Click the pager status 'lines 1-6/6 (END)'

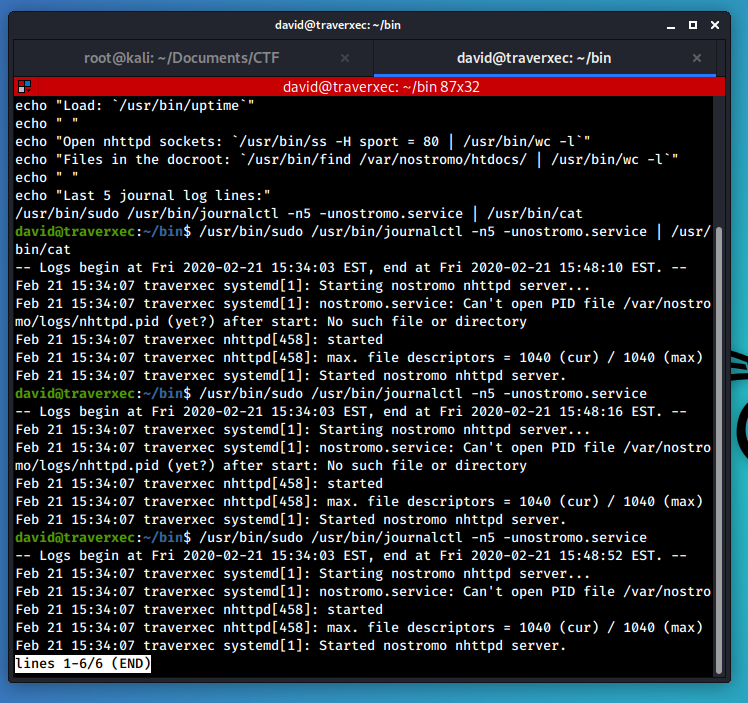(x=83, y=663)
